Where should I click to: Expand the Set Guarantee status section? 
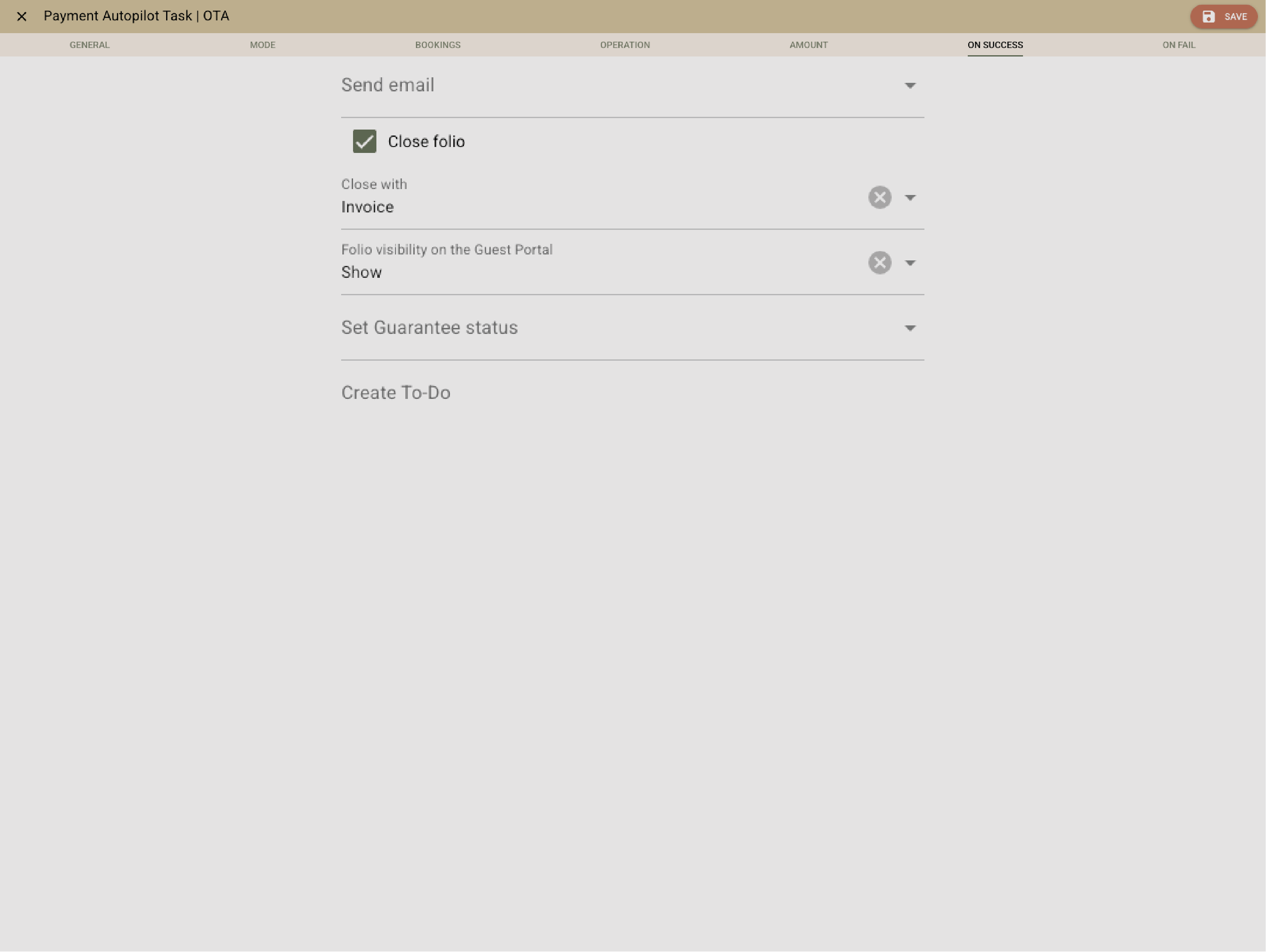coord(910,328)
